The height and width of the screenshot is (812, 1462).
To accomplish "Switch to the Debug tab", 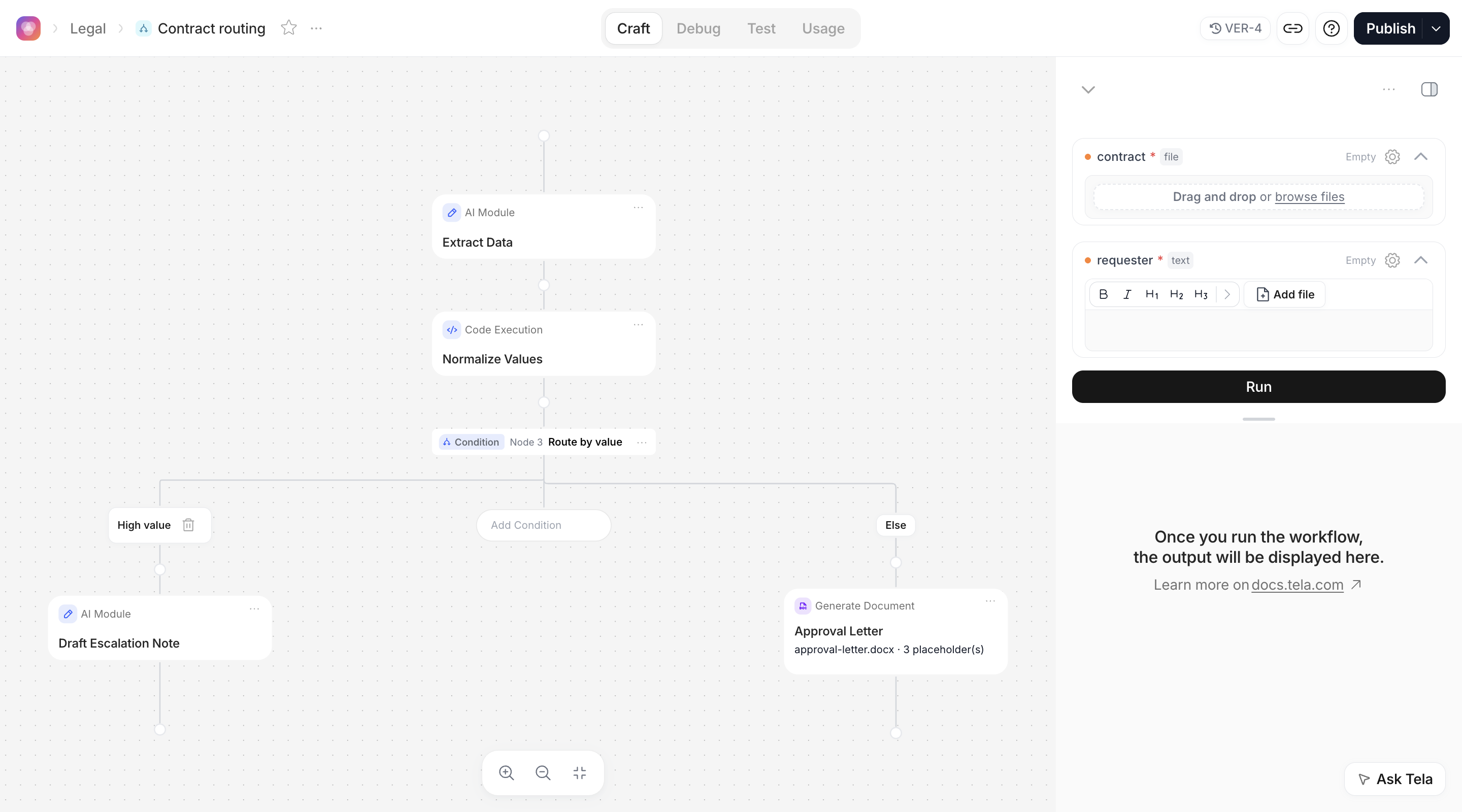I will [x=698, y=28].
